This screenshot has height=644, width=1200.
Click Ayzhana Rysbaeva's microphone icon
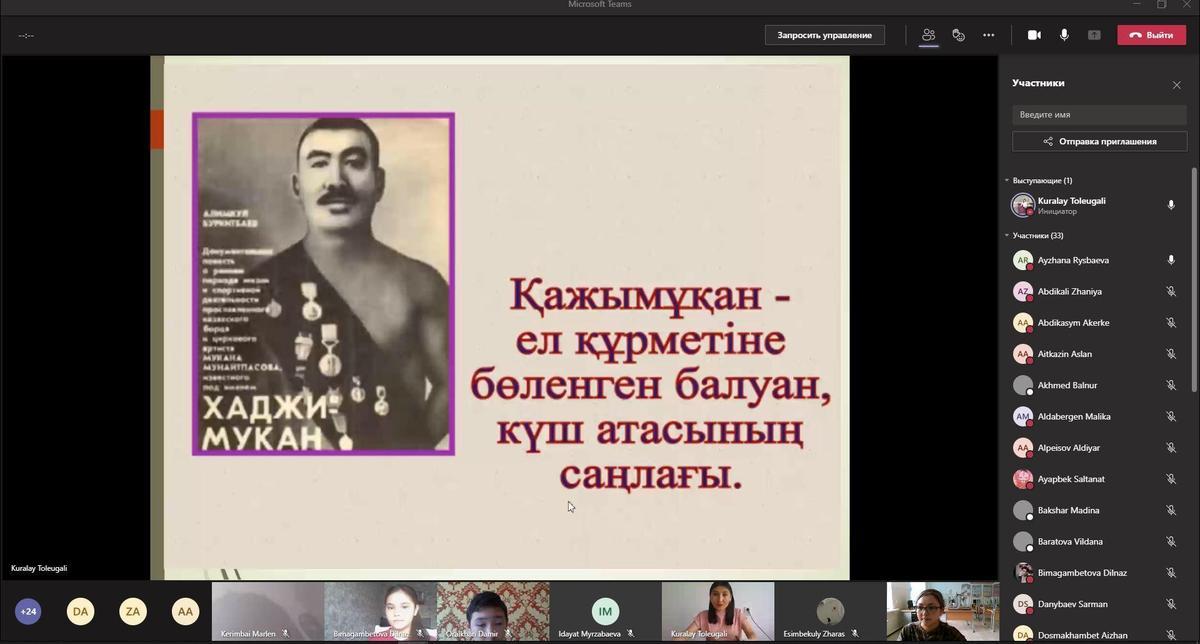point(1170,260)
